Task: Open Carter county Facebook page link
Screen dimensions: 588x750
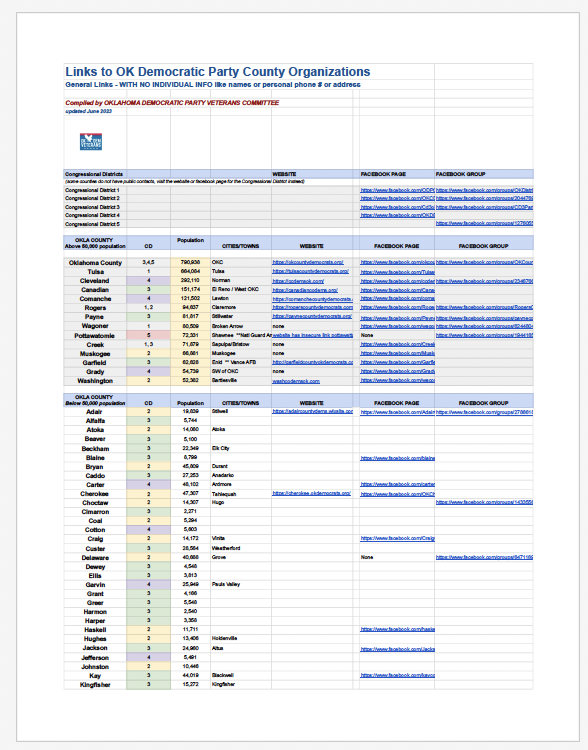Action: (x=397, y=485)
